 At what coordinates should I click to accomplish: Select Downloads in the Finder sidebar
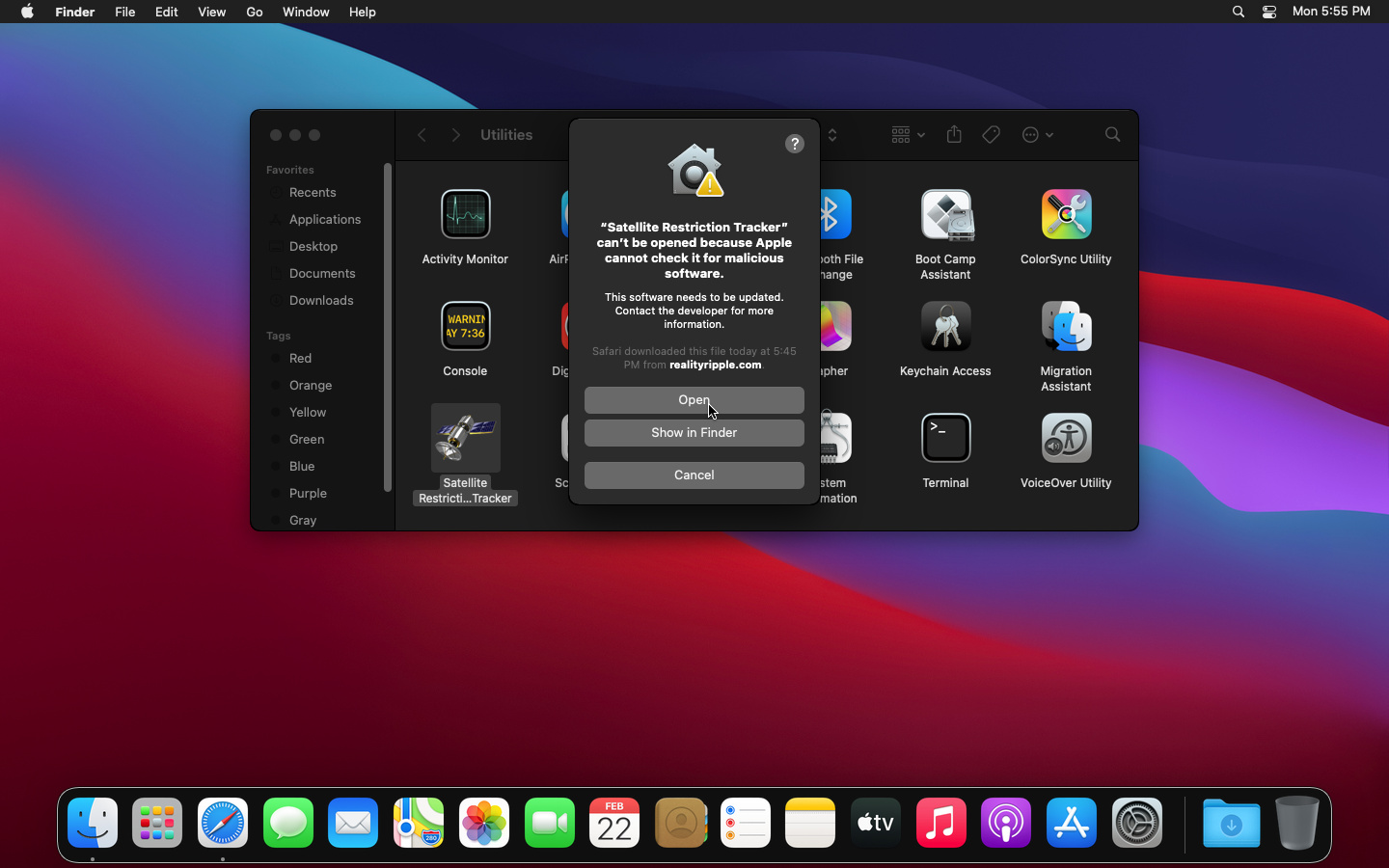coord(320,301)
